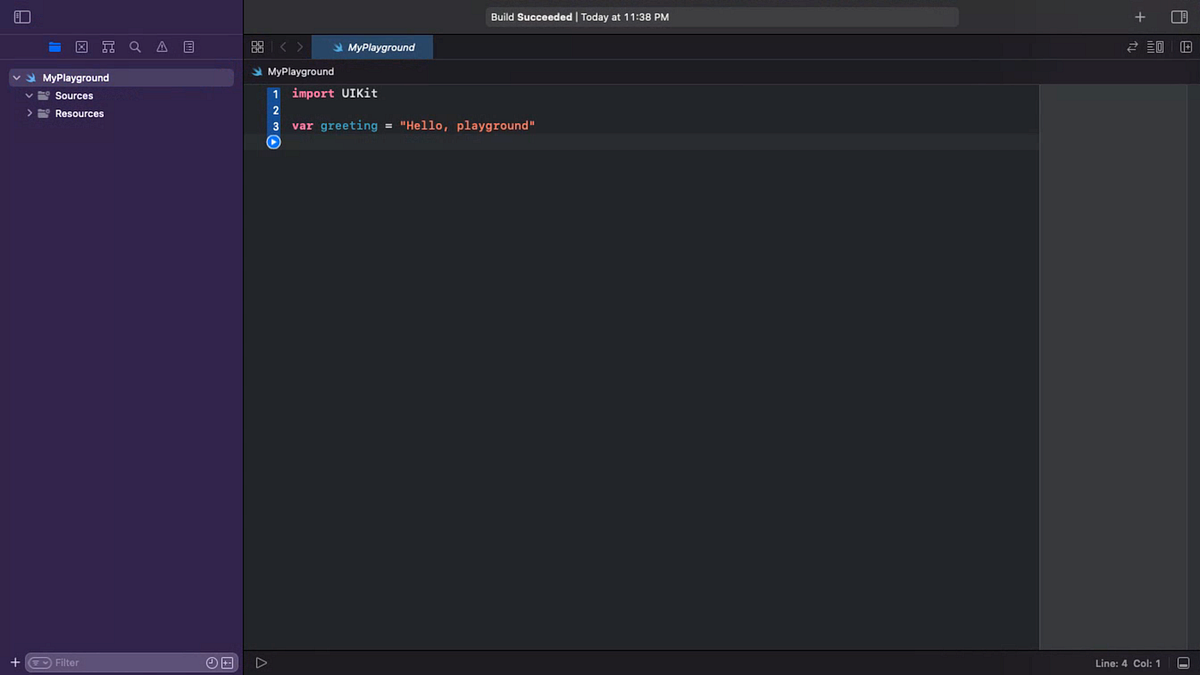
Task: Collapse the MyPlayground tree item
Action: [16, 77]
